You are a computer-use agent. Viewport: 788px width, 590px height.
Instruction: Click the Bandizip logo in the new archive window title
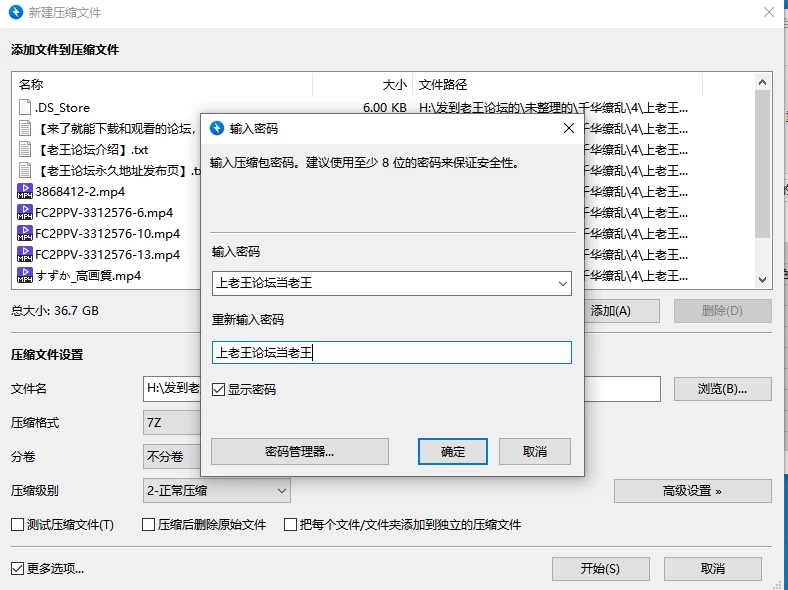coord(16,12)
